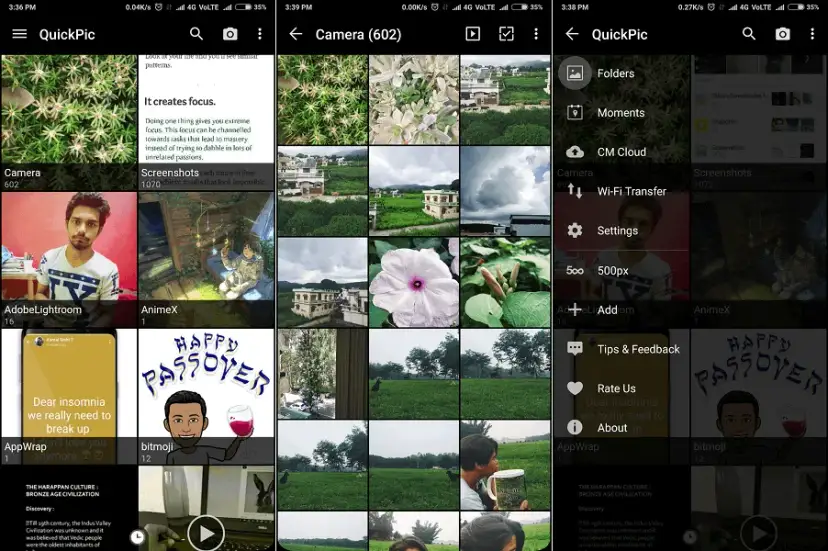Open the hamburger menu beside QuickPic title
The width and height of the screenshot is (828, 551).
pyautogui.click(x=19, y=34)
